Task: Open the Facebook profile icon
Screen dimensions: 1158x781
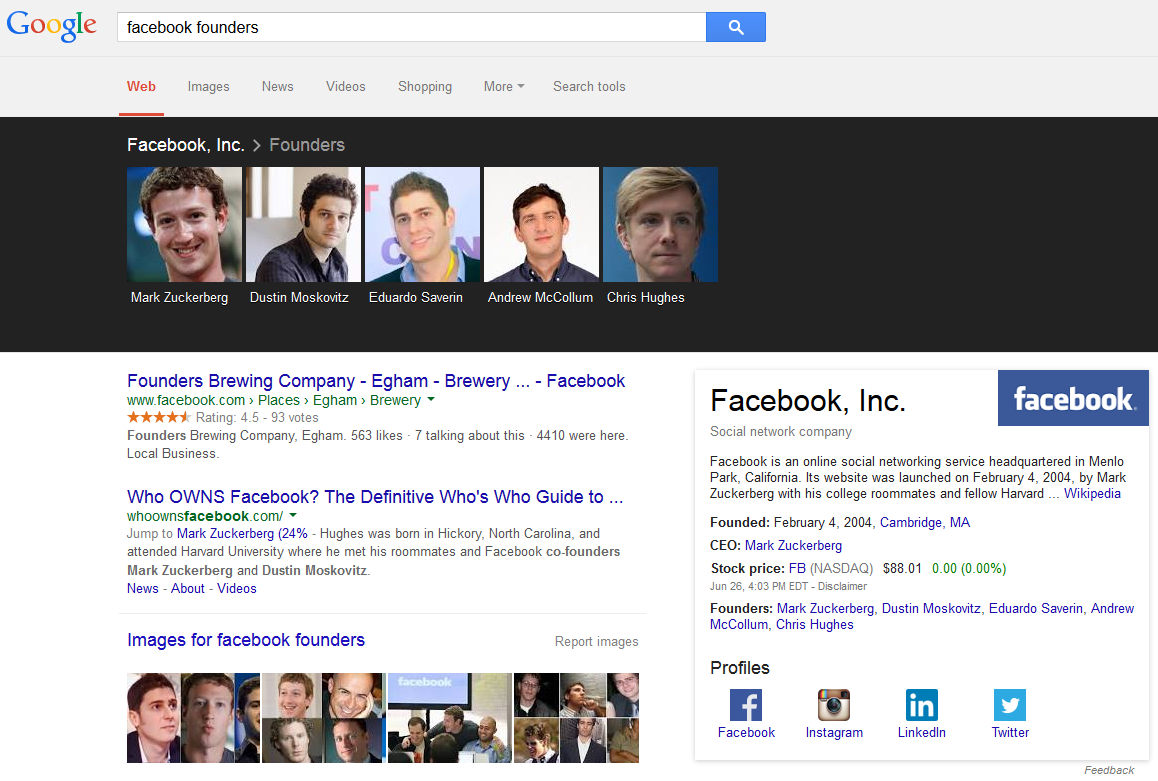Action: pos(745,705)
